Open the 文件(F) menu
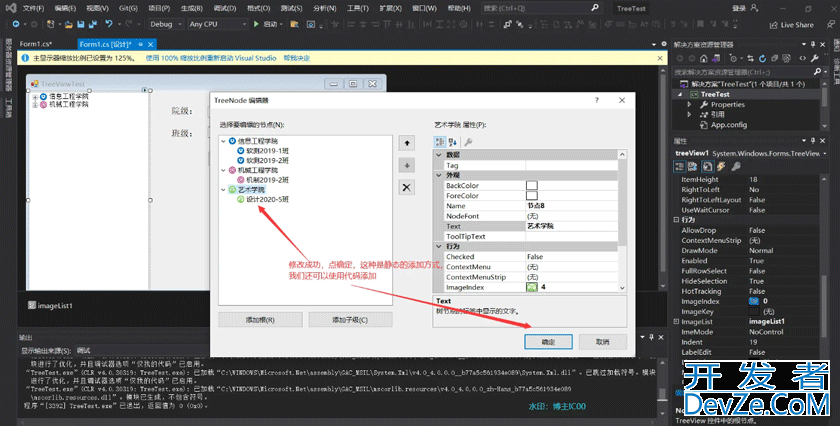The width and height of the screenshot is (840, 426). (x=33, y=8)
